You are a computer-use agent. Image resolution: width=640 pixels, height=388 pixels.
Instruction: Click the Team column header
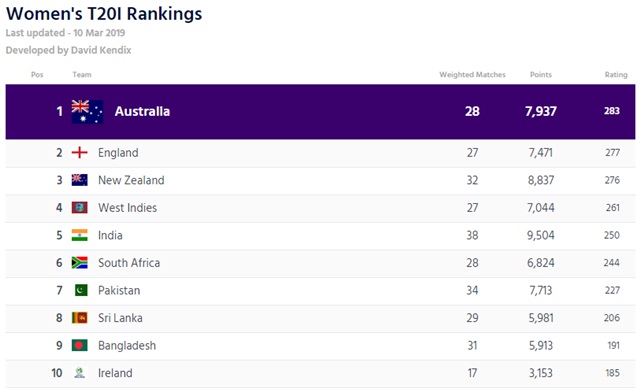(82, 75)
